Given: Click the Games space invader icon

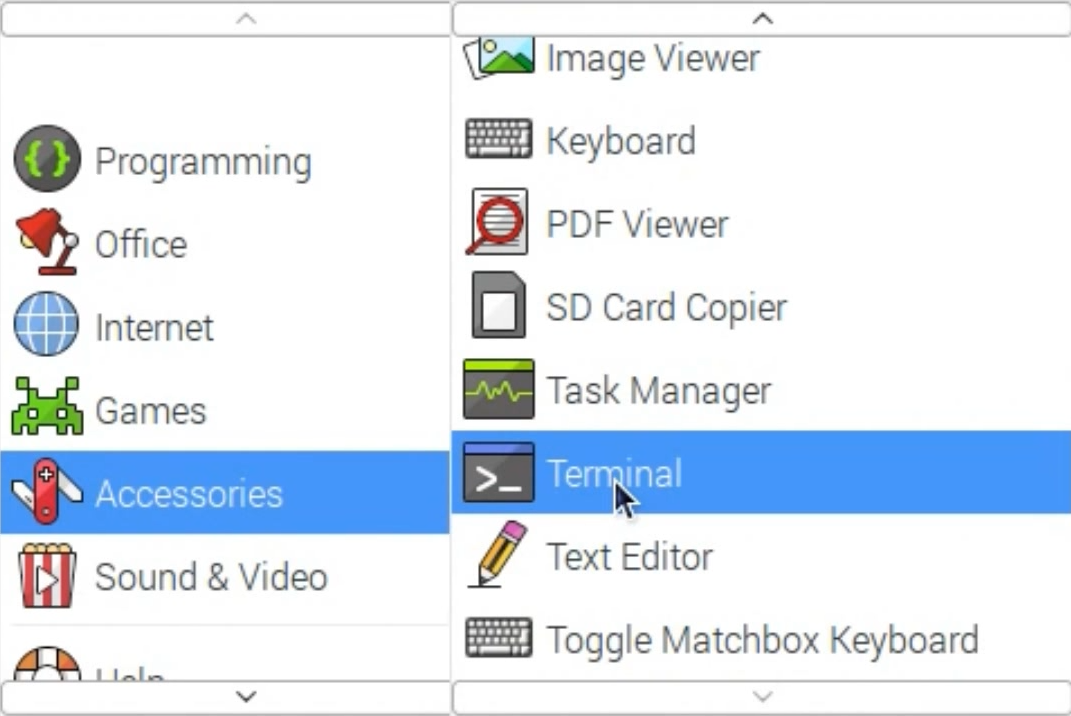Looking at the screenshot, I should point(46,407).
